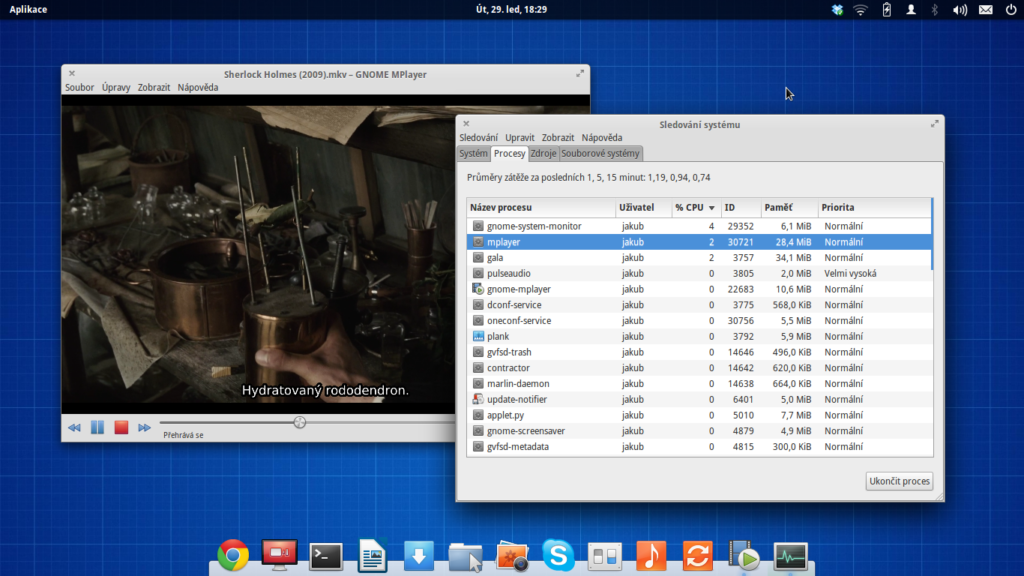Screen dimensions: 1024x576
Task: Open Skype from the dock
Action: tap(558, 555)
